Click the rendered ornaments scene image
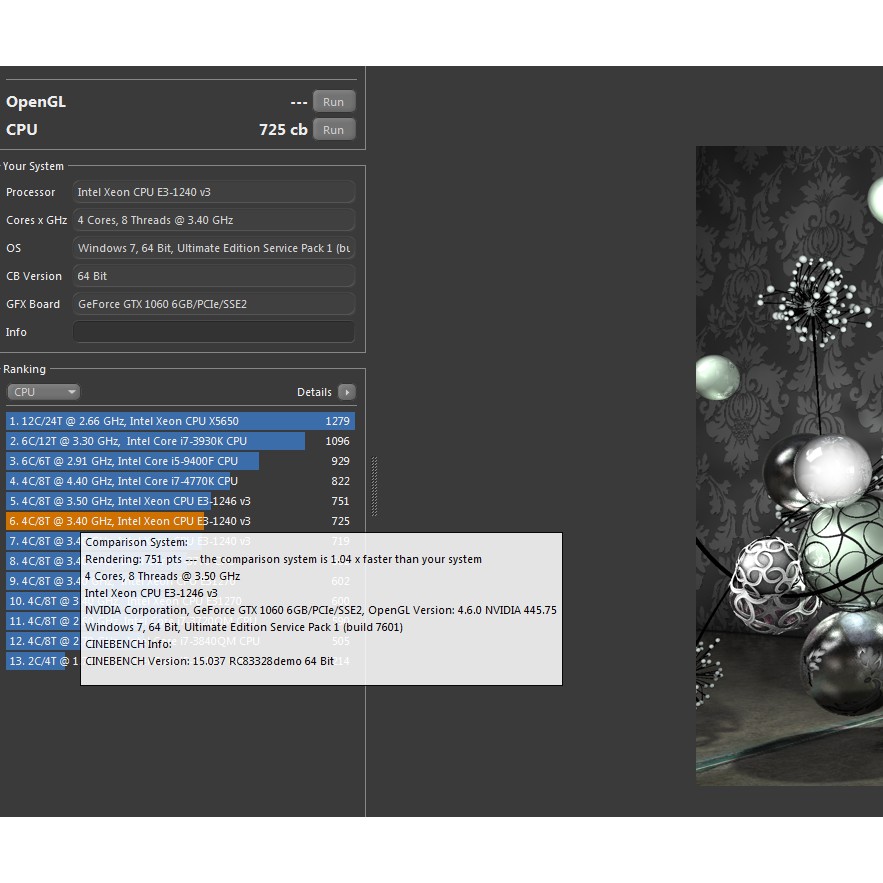This screenshot has height=883, width=883. click(789, 466)
